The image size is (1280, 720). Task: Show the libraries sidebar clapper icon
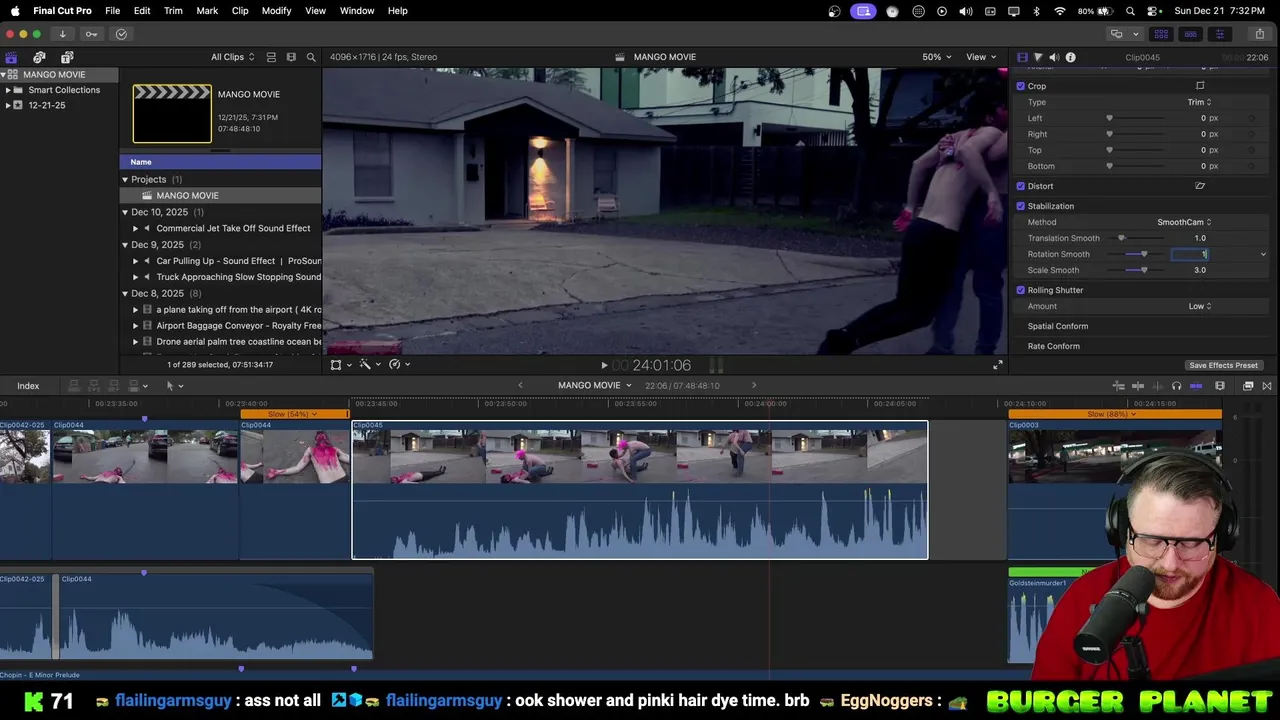pyautogui.click(x=11, y=57)
